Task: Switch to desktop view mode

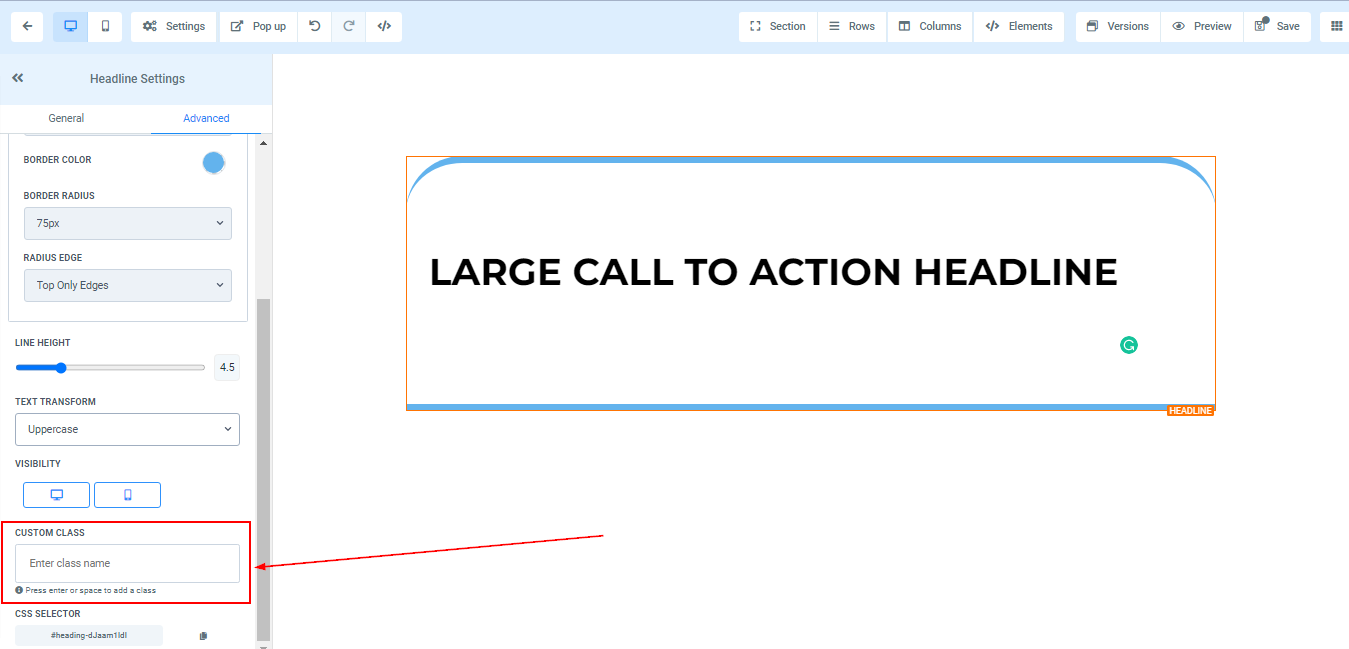Action: tap(71, 26)
